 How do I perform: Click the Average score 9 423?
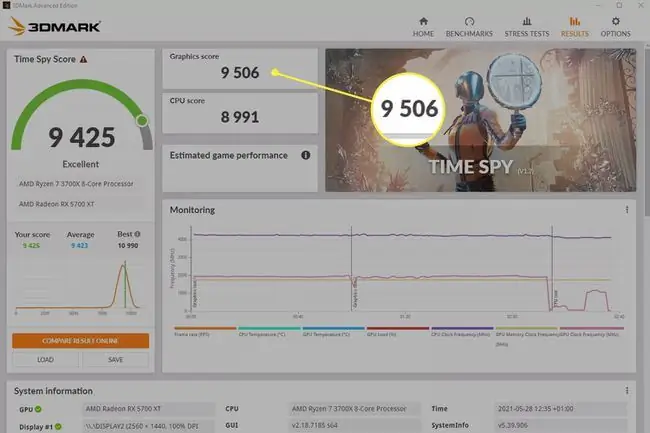point(80,245)
